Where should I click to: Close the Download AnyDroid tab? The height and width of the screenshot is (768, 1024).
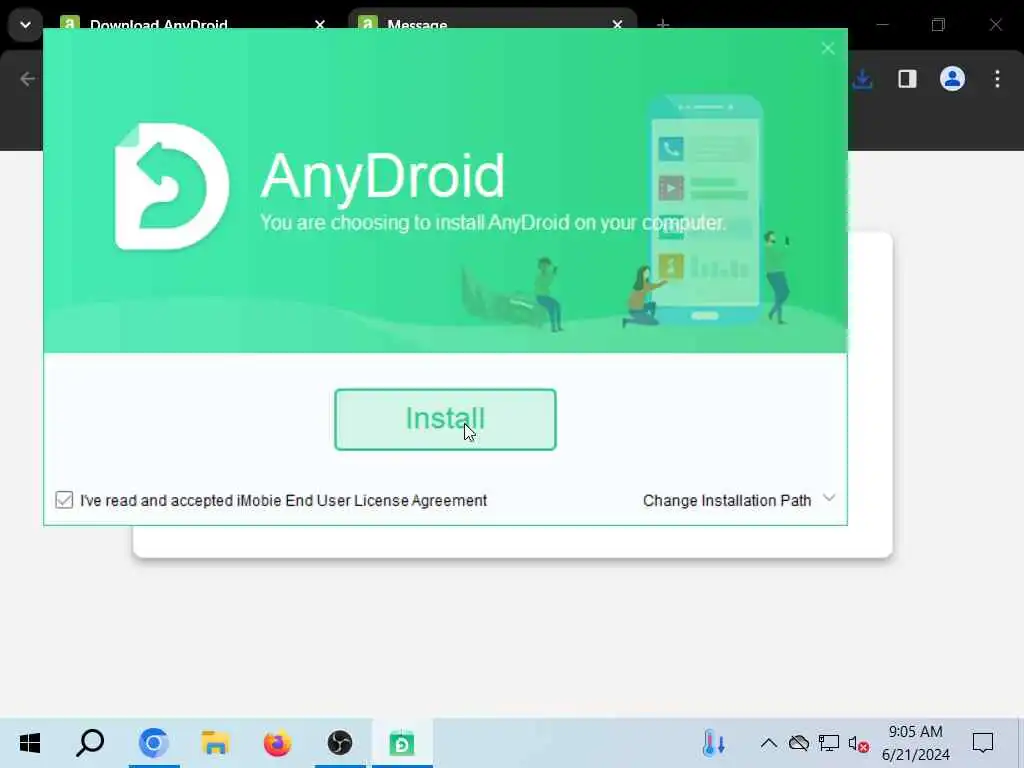319,25
